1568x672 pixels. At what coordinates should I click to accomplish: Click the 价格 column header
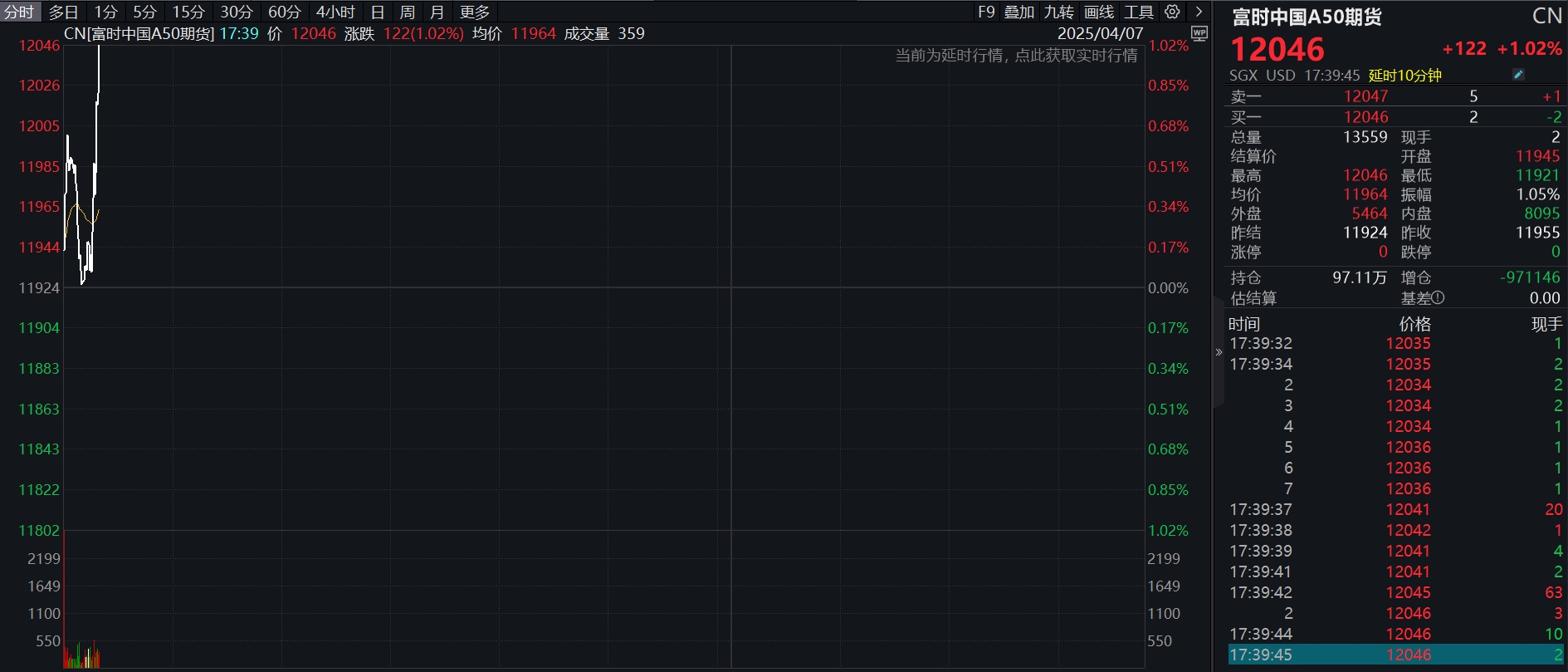coord(1415,324)
